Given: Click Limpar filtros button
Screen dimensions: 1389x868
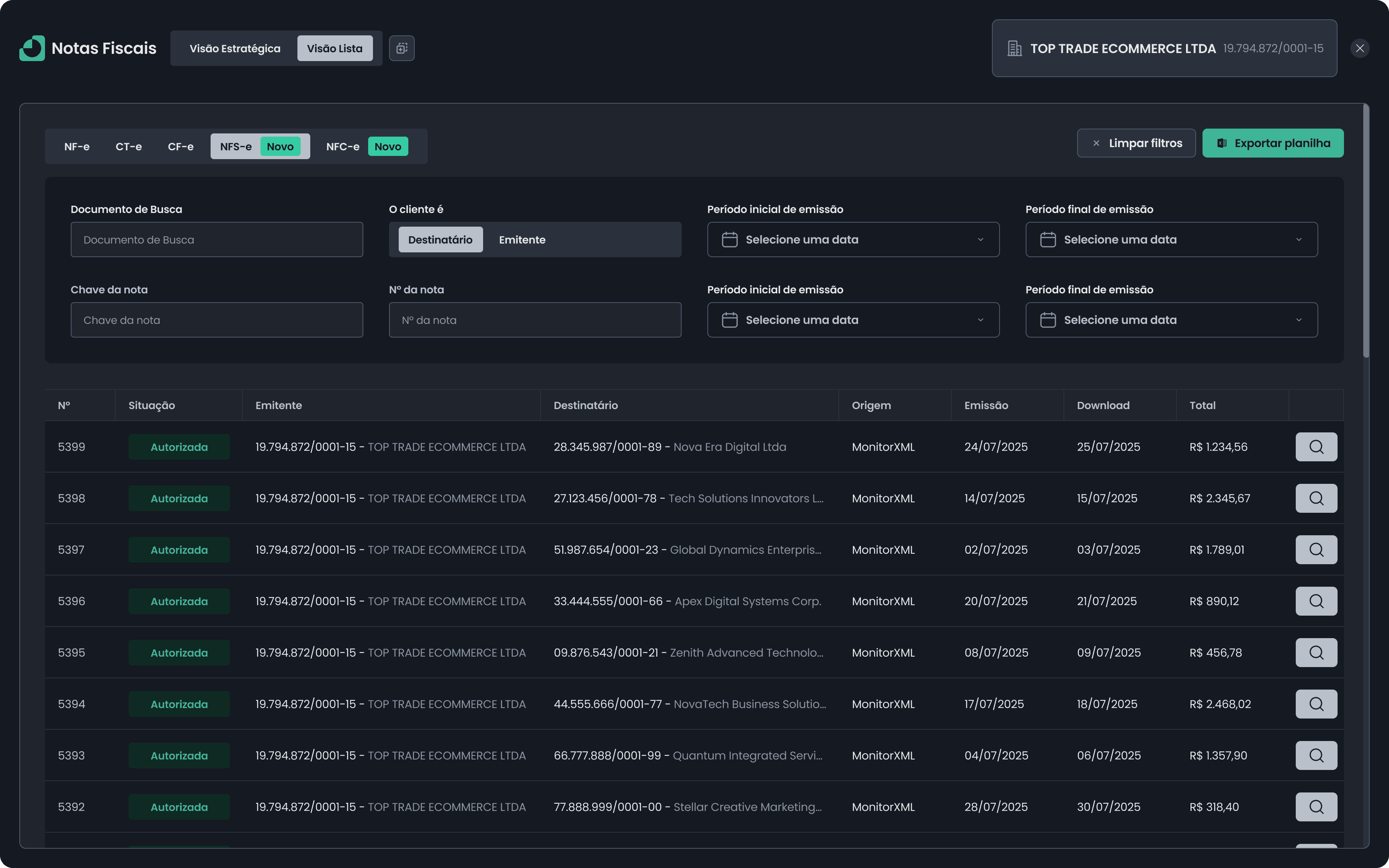Looking at the screenshot, I should pos(1136,143).
